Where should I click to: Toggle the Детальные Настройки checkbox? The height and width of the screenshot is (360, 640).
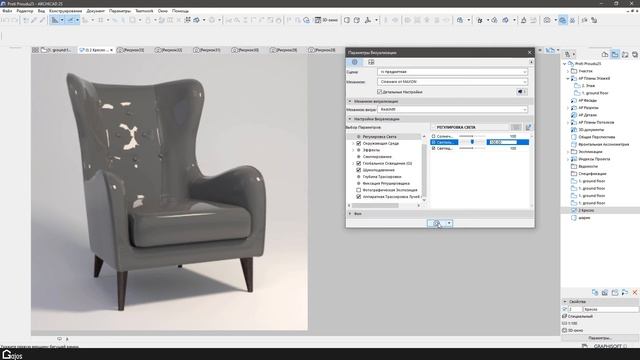[380, 92]
